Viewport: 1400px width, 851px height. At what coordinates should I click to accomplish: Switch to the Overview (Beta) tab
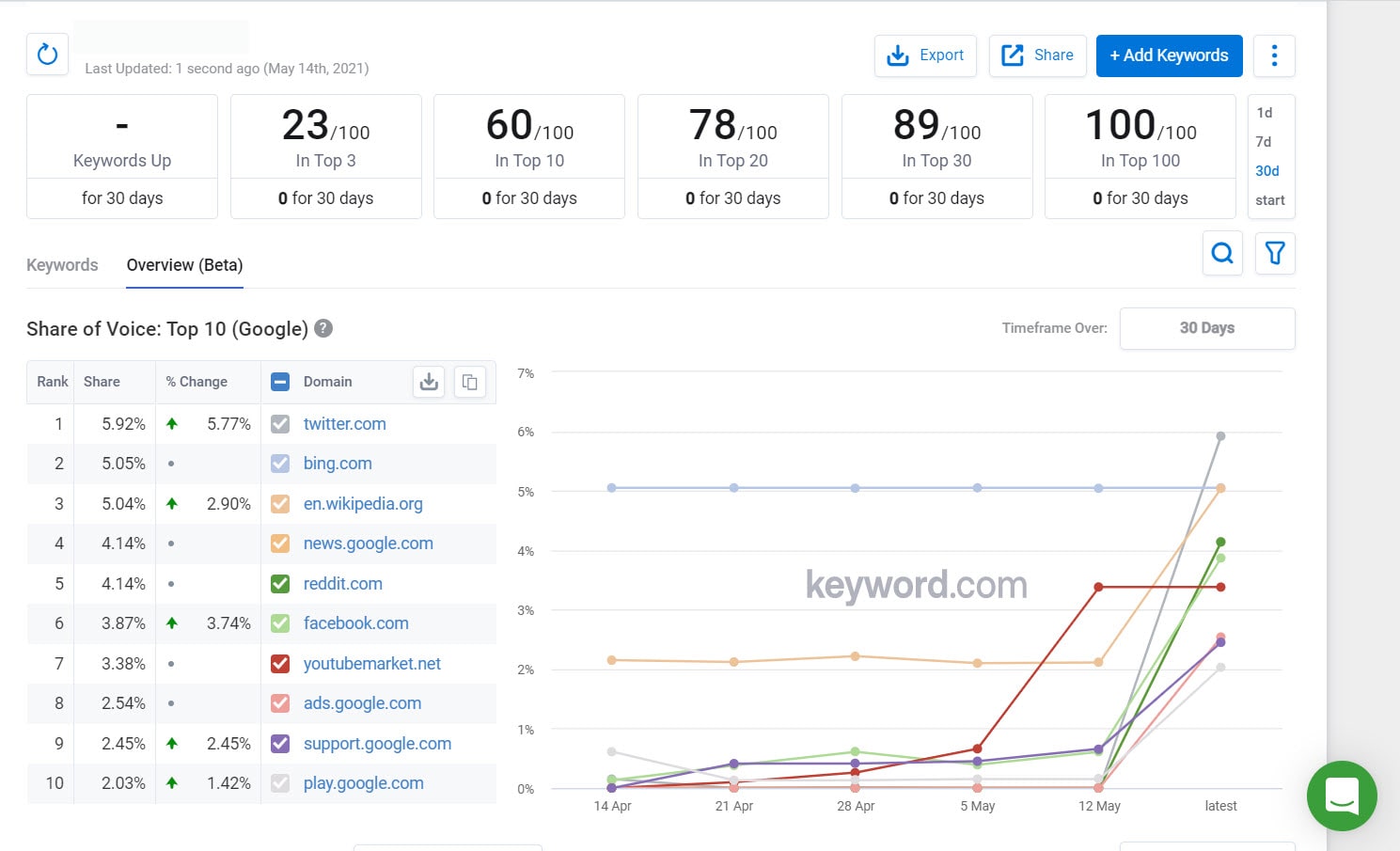183,264
